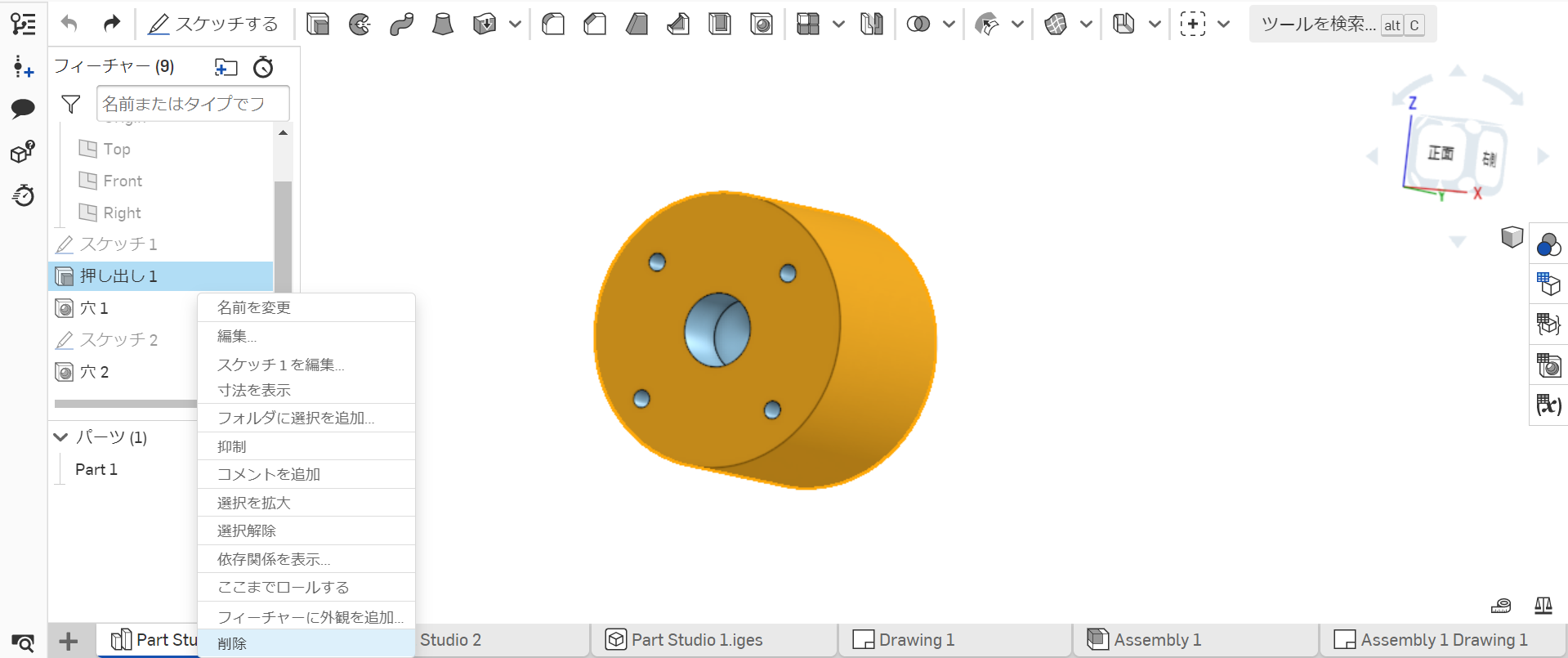Select the Mirror tool icon

[872, 25]
